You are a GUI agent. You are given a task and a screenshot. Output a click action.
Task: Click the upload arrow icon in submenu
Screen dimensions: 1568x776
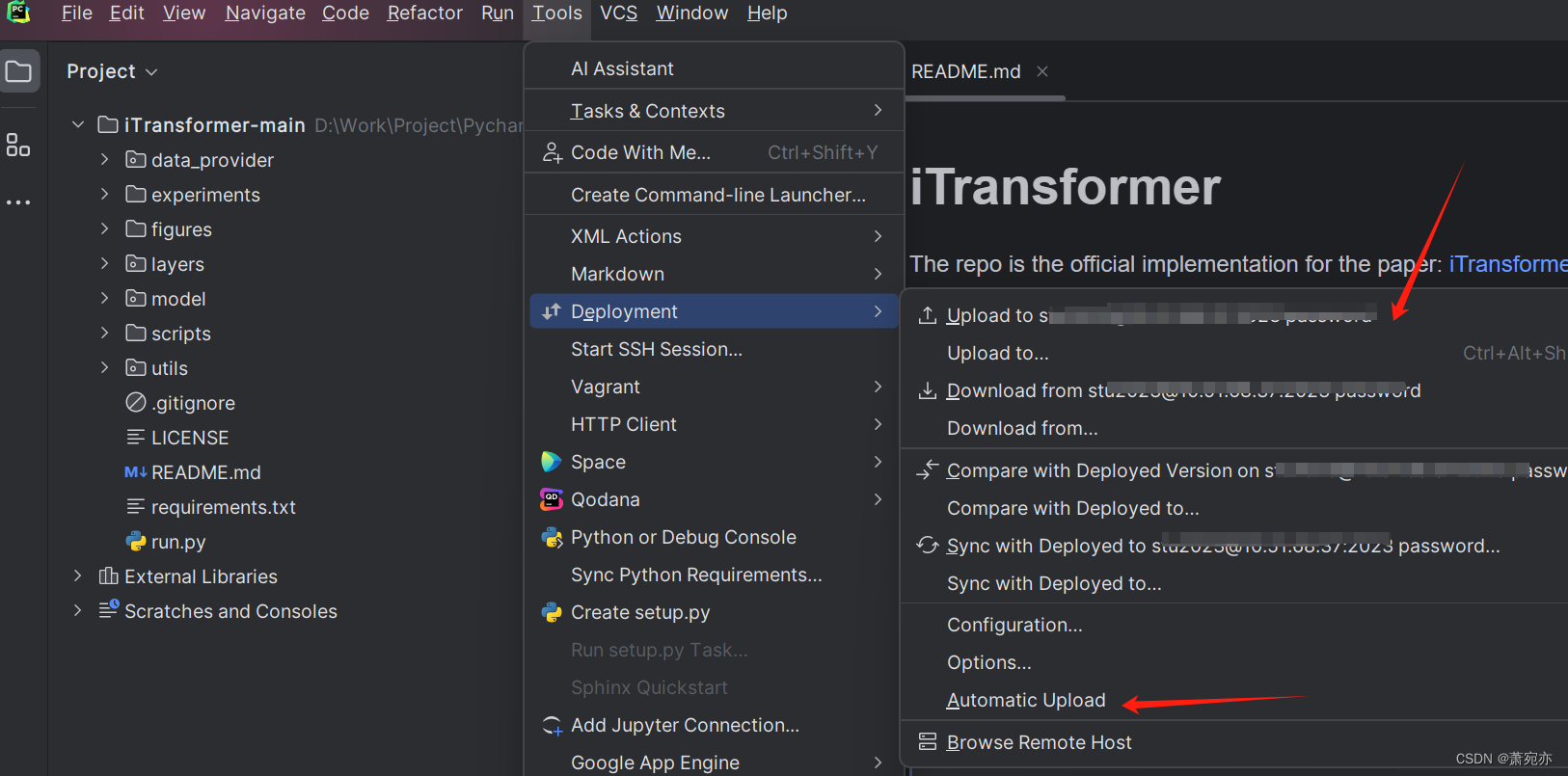(x=928, y=315)
